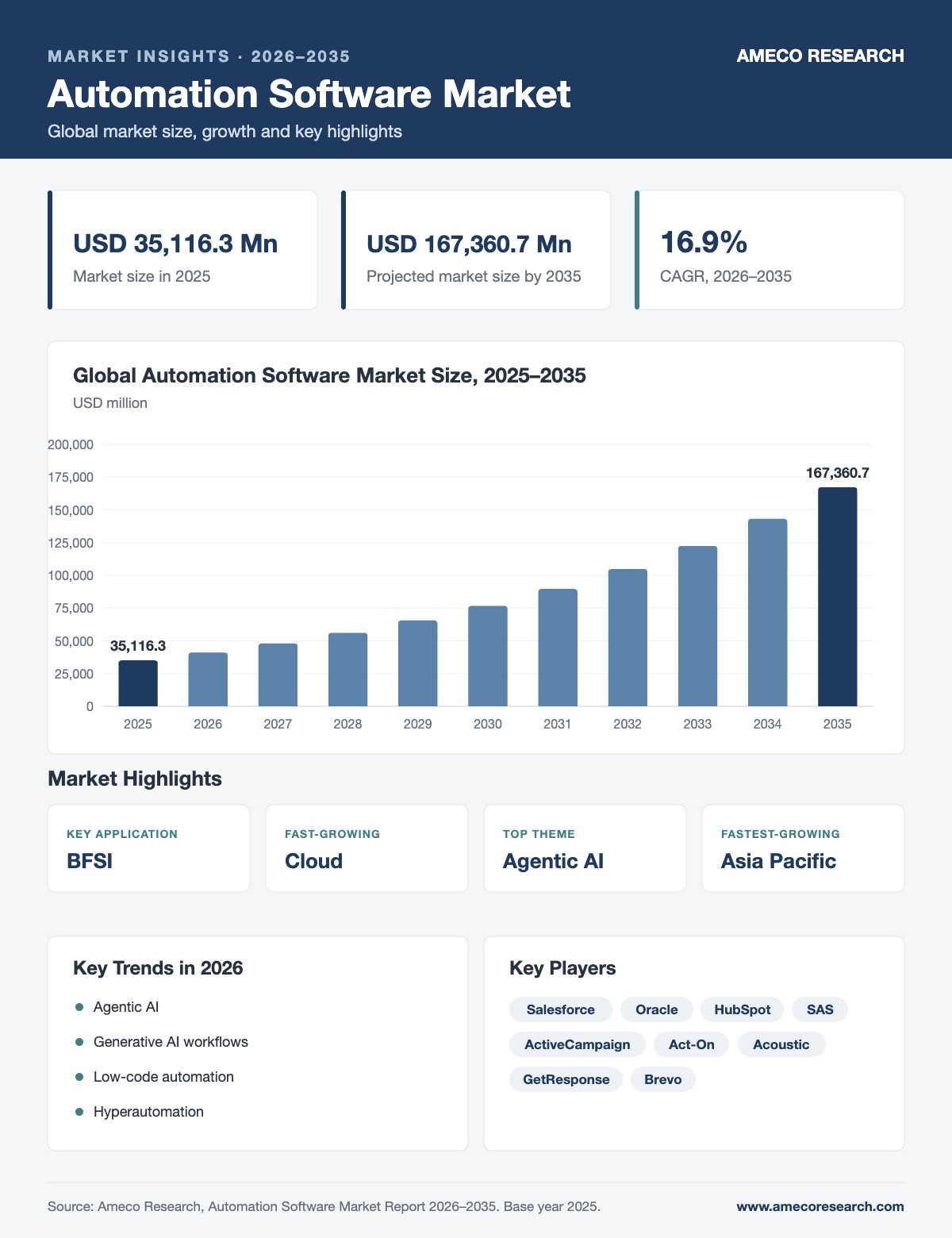This screenshot has width=952, height=1238.
Task: Click the 2031 bar in chart
Action: [x=558, y=648]
